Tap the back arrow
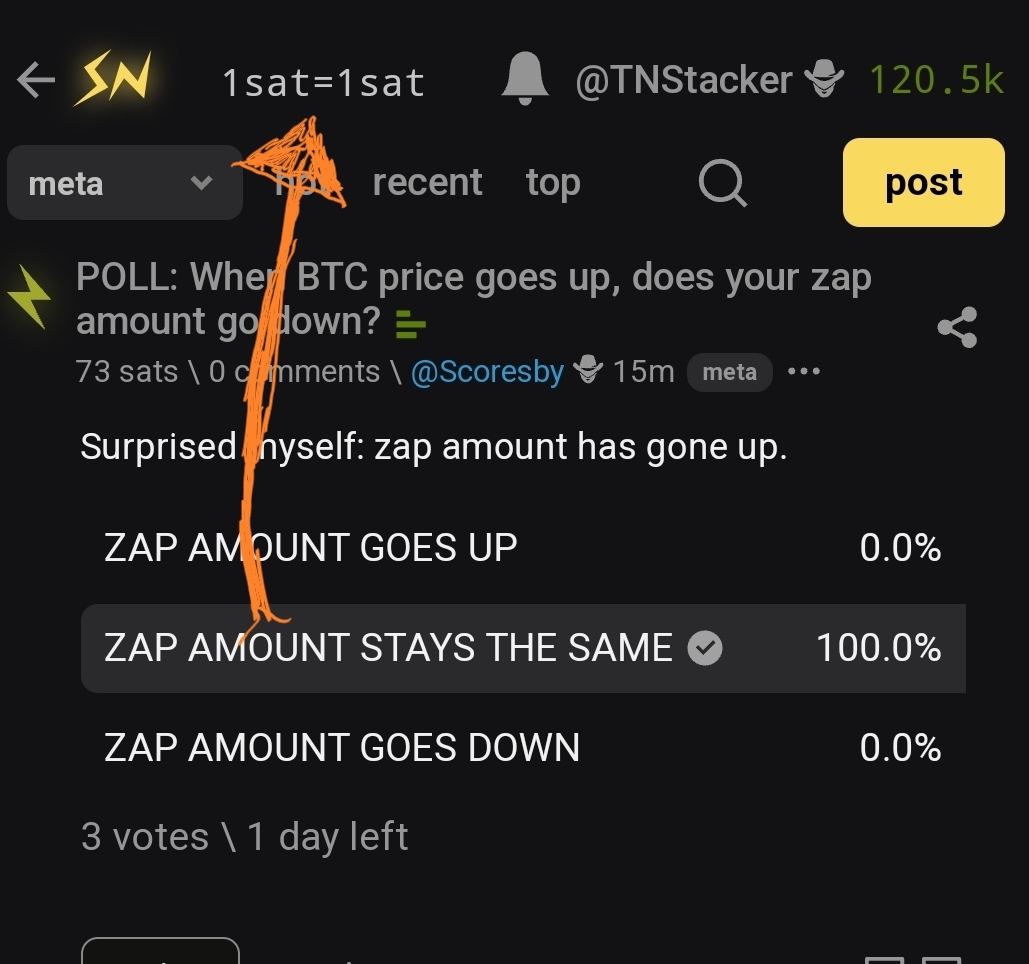 point(35,81)
